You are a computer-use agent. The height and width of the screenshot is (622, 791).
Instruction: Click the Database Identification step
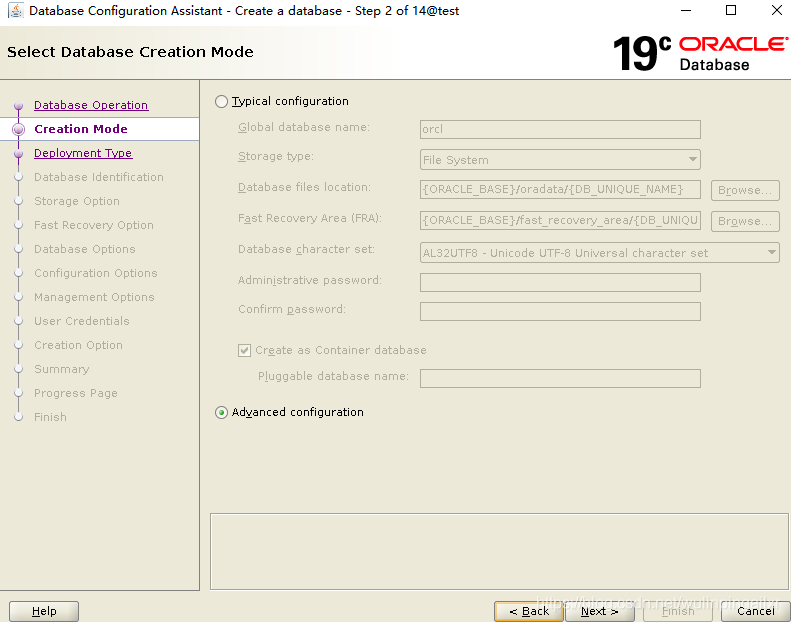[x=99, y=177]
